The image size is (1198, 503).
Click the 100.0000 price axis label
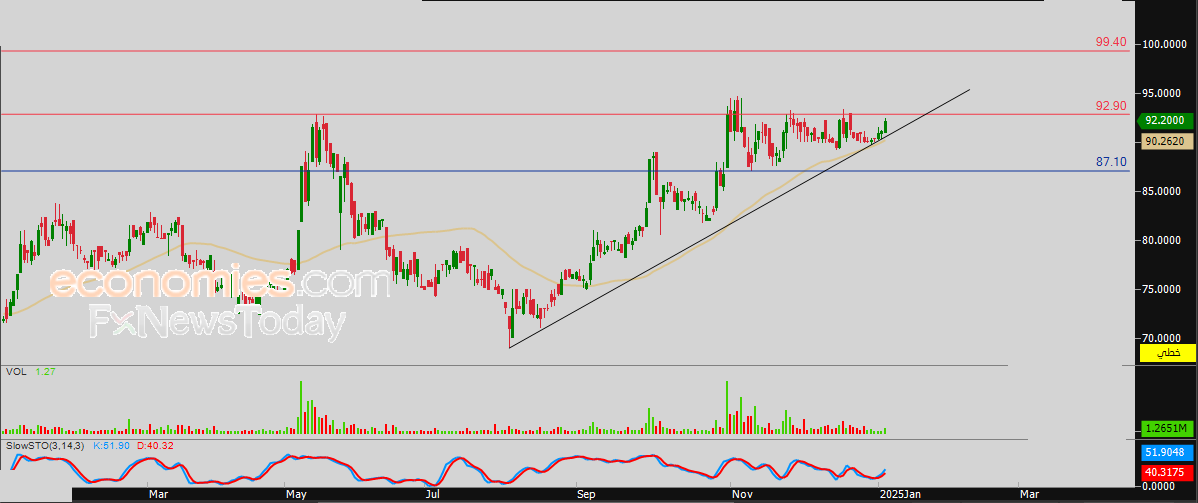click(x=1166, y=44)
